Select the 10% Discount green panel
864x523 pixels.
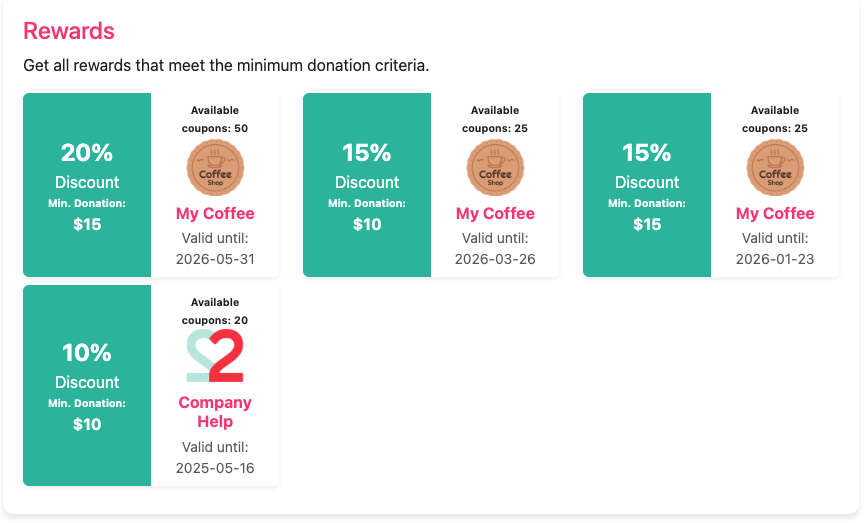[87, 385]
